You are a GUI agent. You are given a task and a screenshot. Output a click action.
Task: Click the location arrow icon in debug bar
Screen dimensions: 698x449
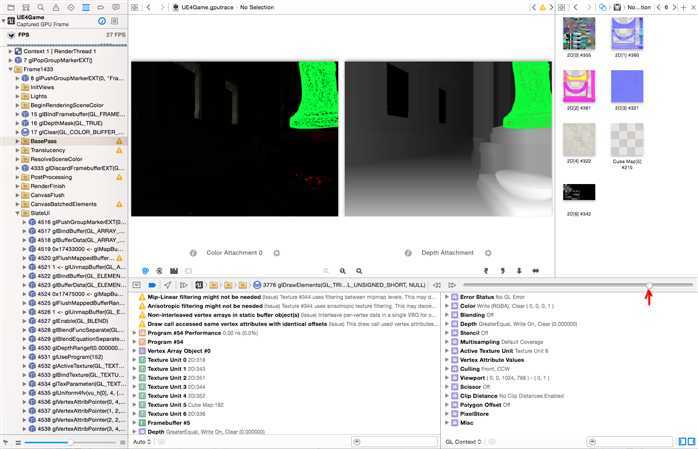coord(167,285)
